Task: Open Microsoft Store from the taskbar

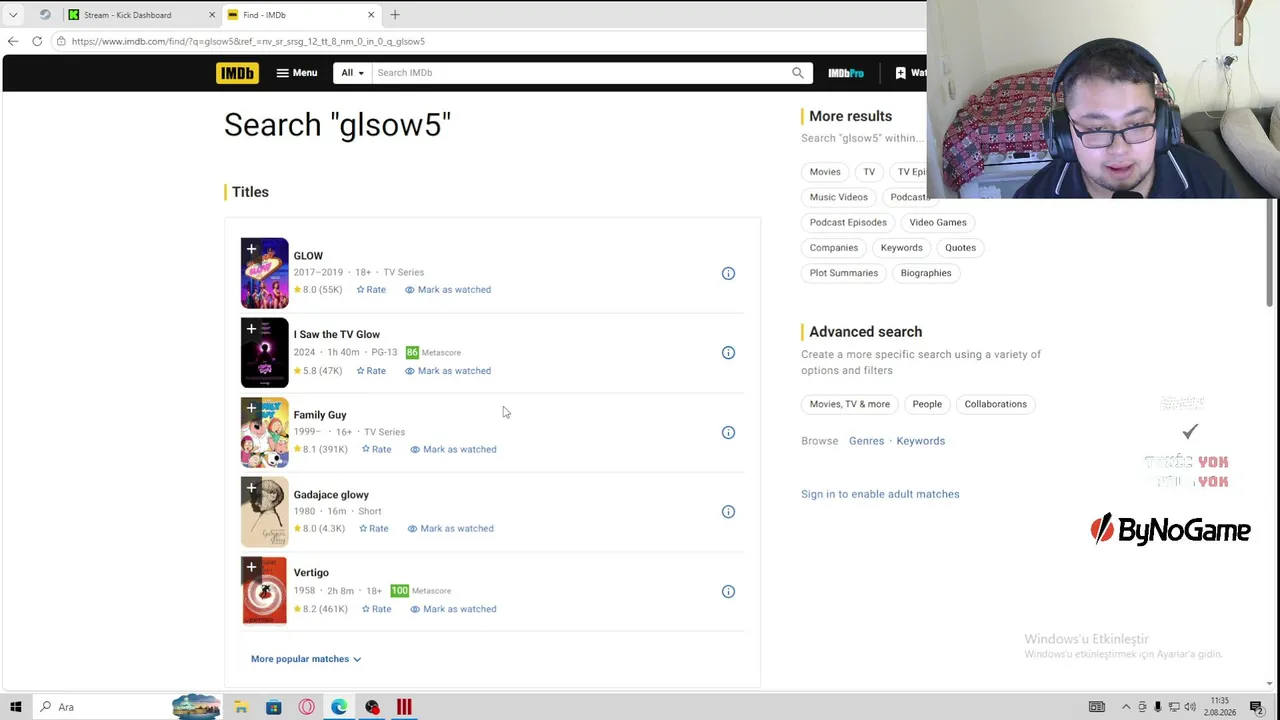Action: pyautogui.click(x=273, y=707)
